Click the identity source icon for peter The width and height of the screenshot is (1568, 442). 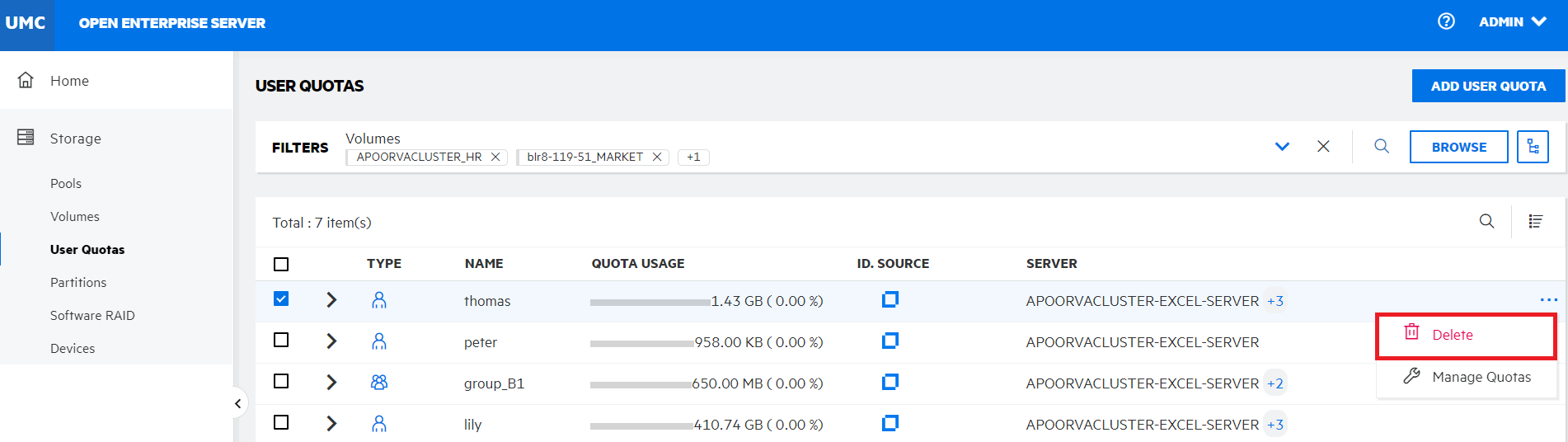click(890, 341)
